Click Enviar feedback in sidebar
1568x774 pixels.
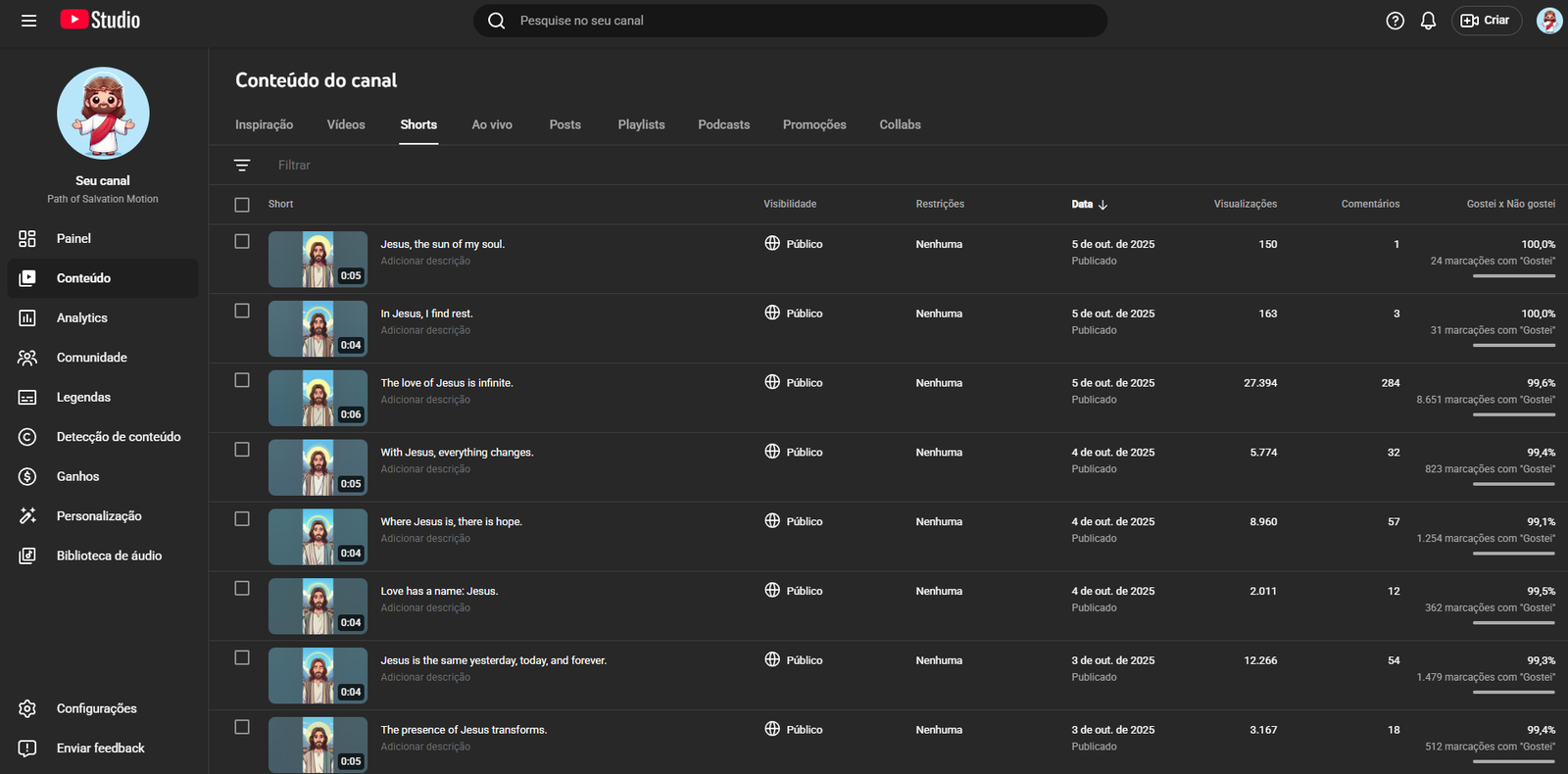[x=100, y=749]
